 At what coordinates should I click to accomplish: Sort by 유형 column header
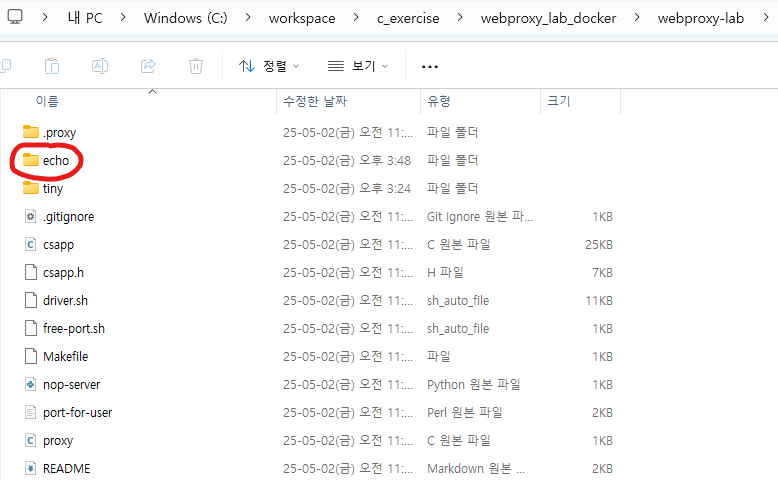coord(439,101)
